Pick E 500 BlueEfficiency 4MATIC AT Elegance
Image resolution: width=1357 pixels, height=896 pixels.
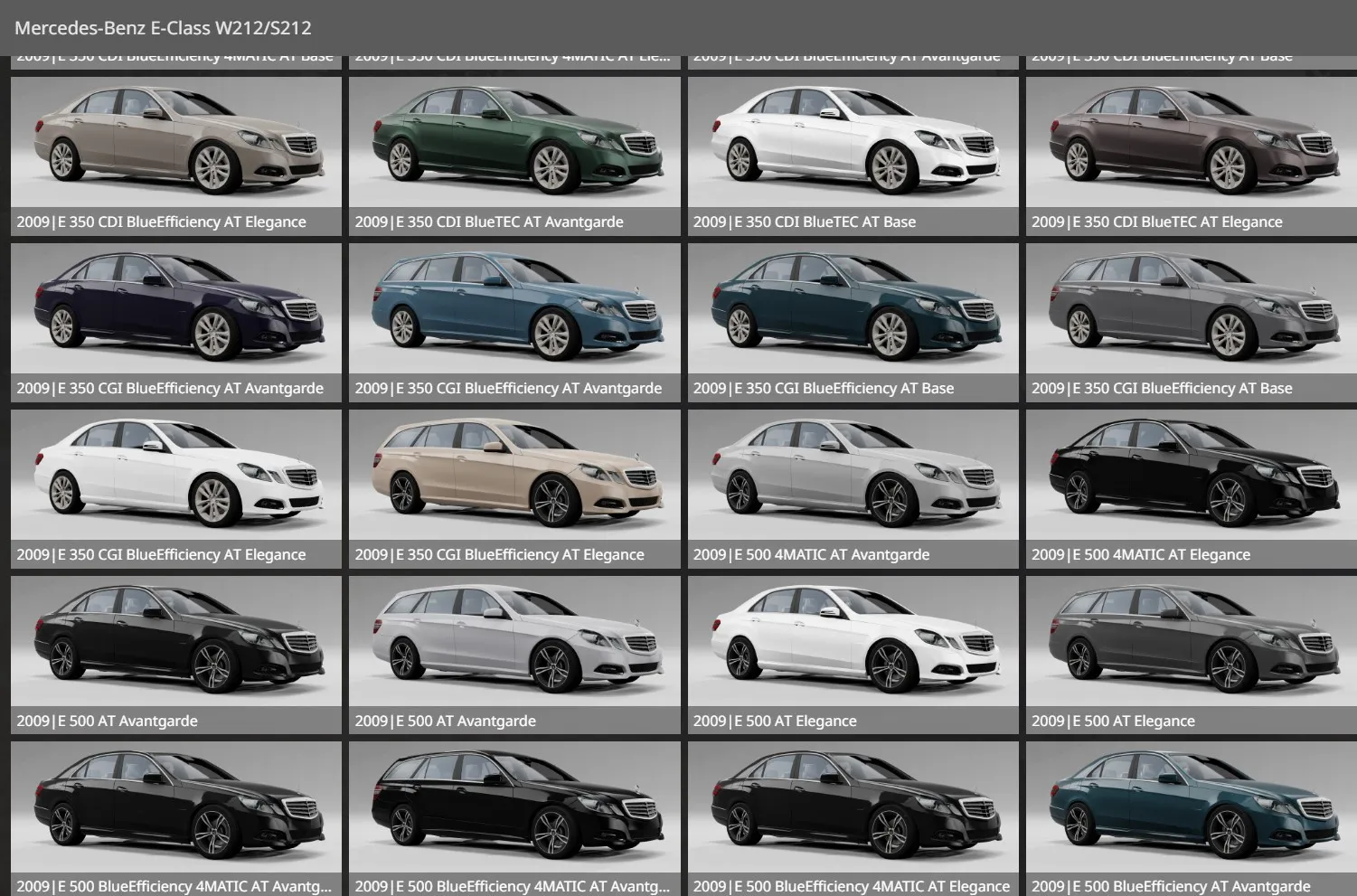click(853, 819)
